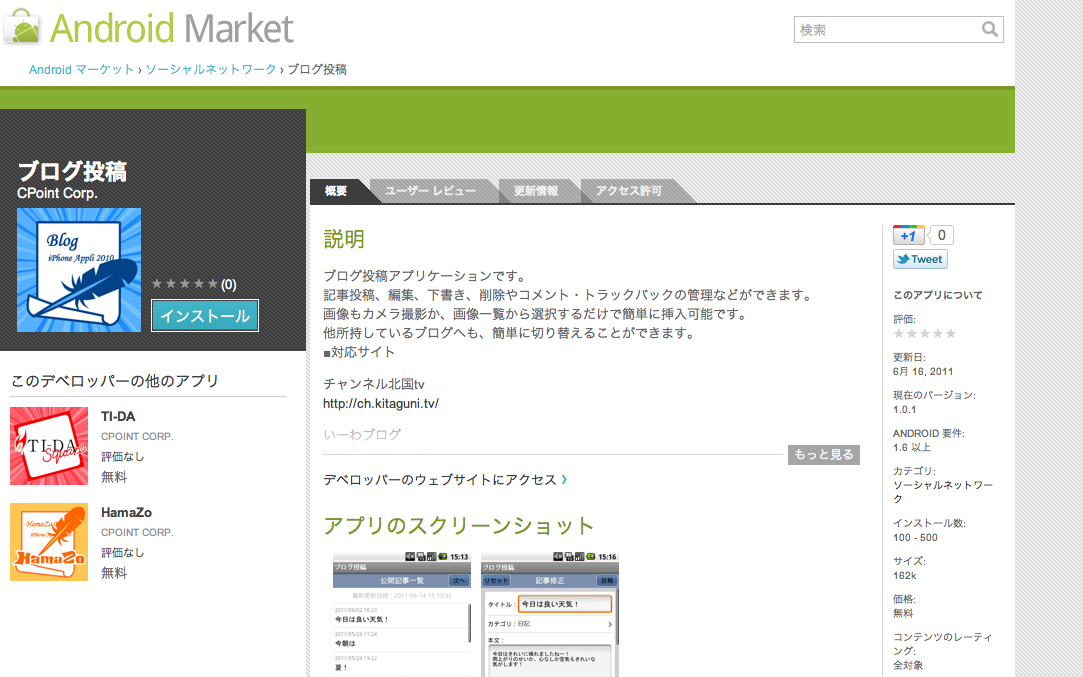The height and width of the screenshot is (677, 1083).
Task: Click the 全対象 content rating value
Action: 908,665
